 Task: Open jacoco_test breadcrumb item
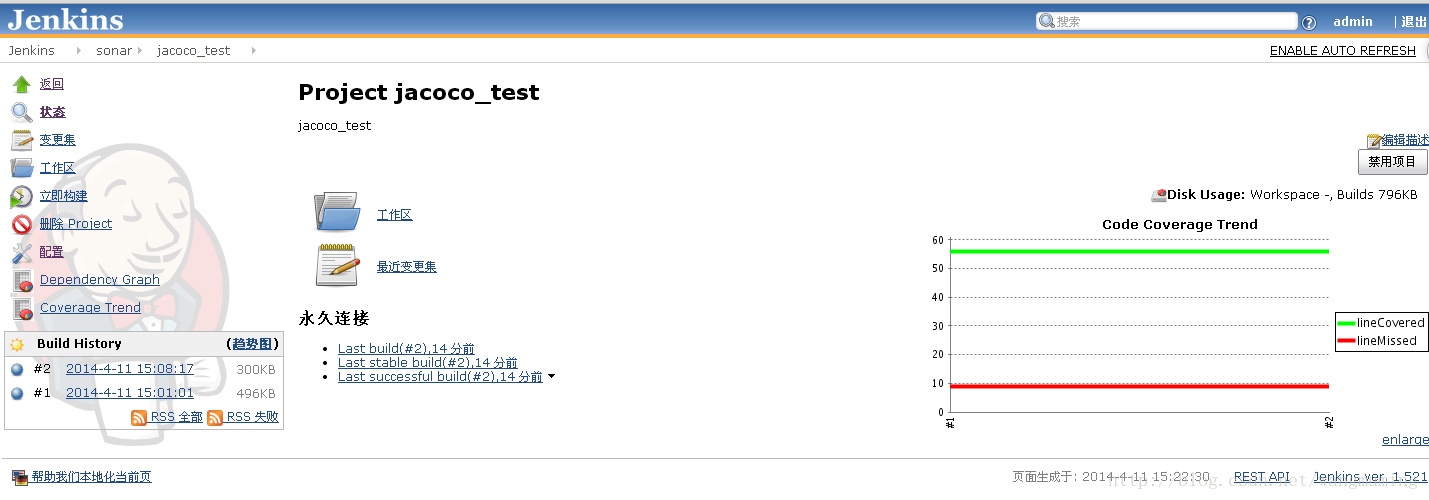click(194, 50)
